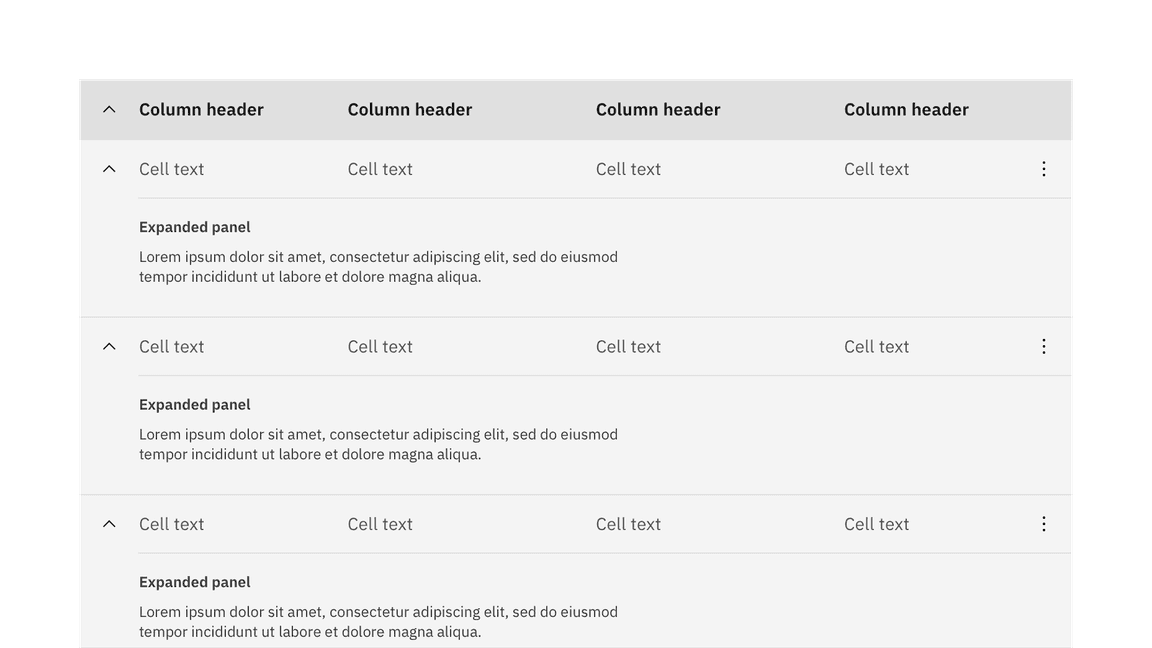
Task: Click the second Column header label
Action: click(410, 109)
